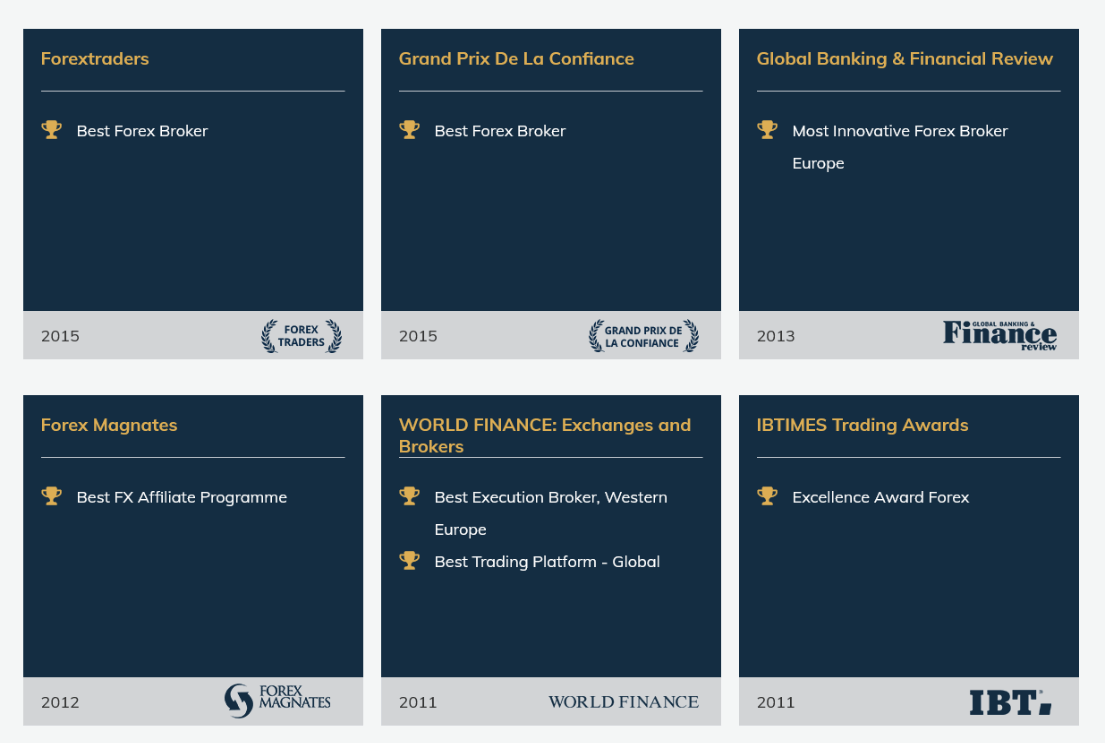Click the trophy next to Best Trading Platform - Global

(409, 561)
